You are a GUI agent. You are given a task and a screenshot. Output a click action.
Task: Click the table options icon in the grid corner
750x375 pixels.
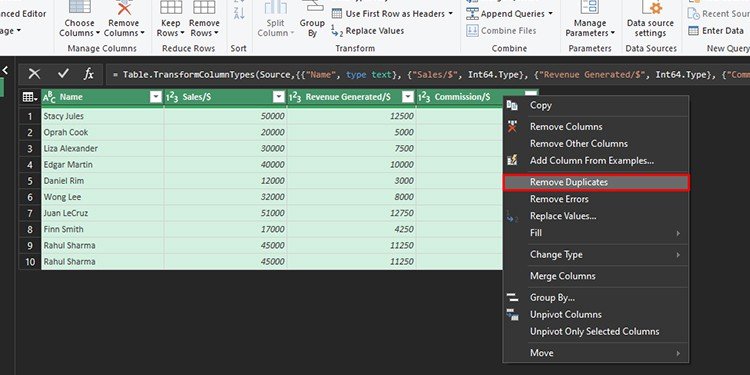[x=30, y=97]
